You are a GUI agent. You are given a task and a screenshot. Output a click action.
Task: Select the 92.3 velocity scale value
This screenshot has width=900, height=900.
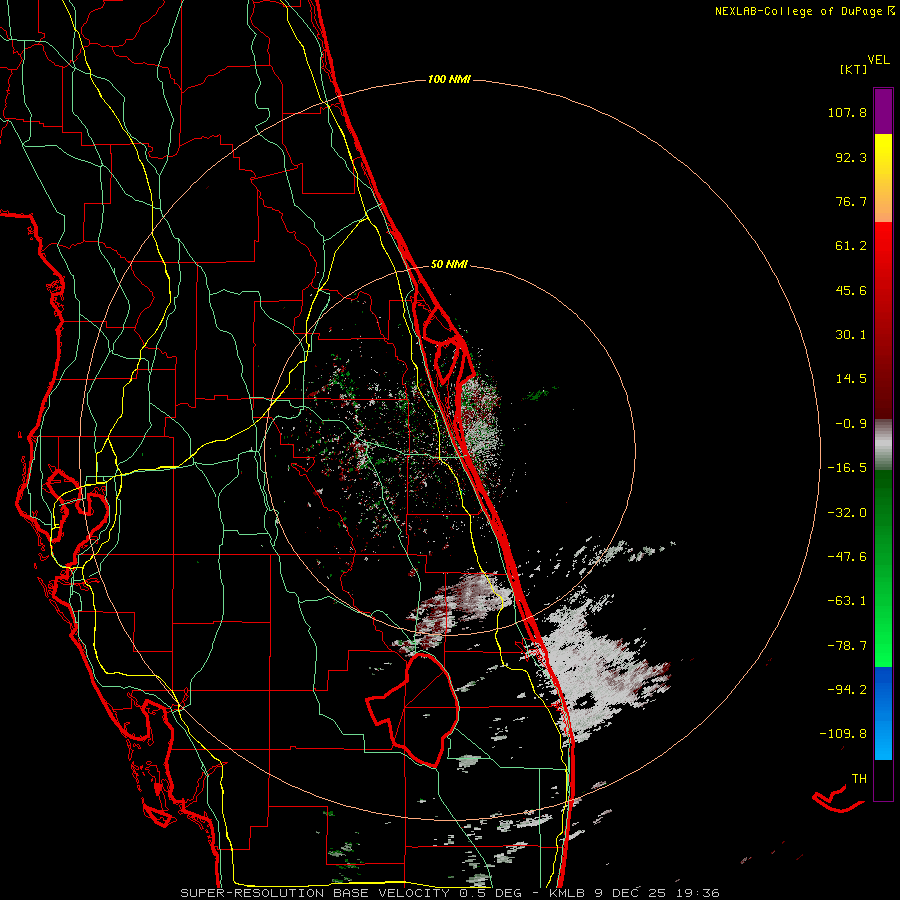coord(851,157)
